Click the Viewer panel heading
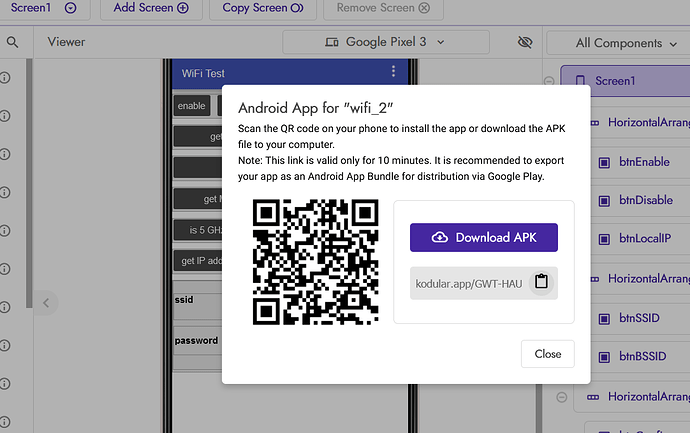The width and height of the screenshot is (690, 433). (x=66, y=42)
